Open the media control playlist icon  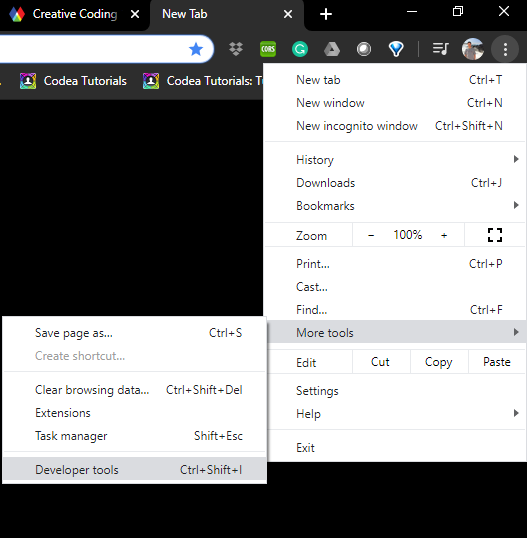[441, 49]
